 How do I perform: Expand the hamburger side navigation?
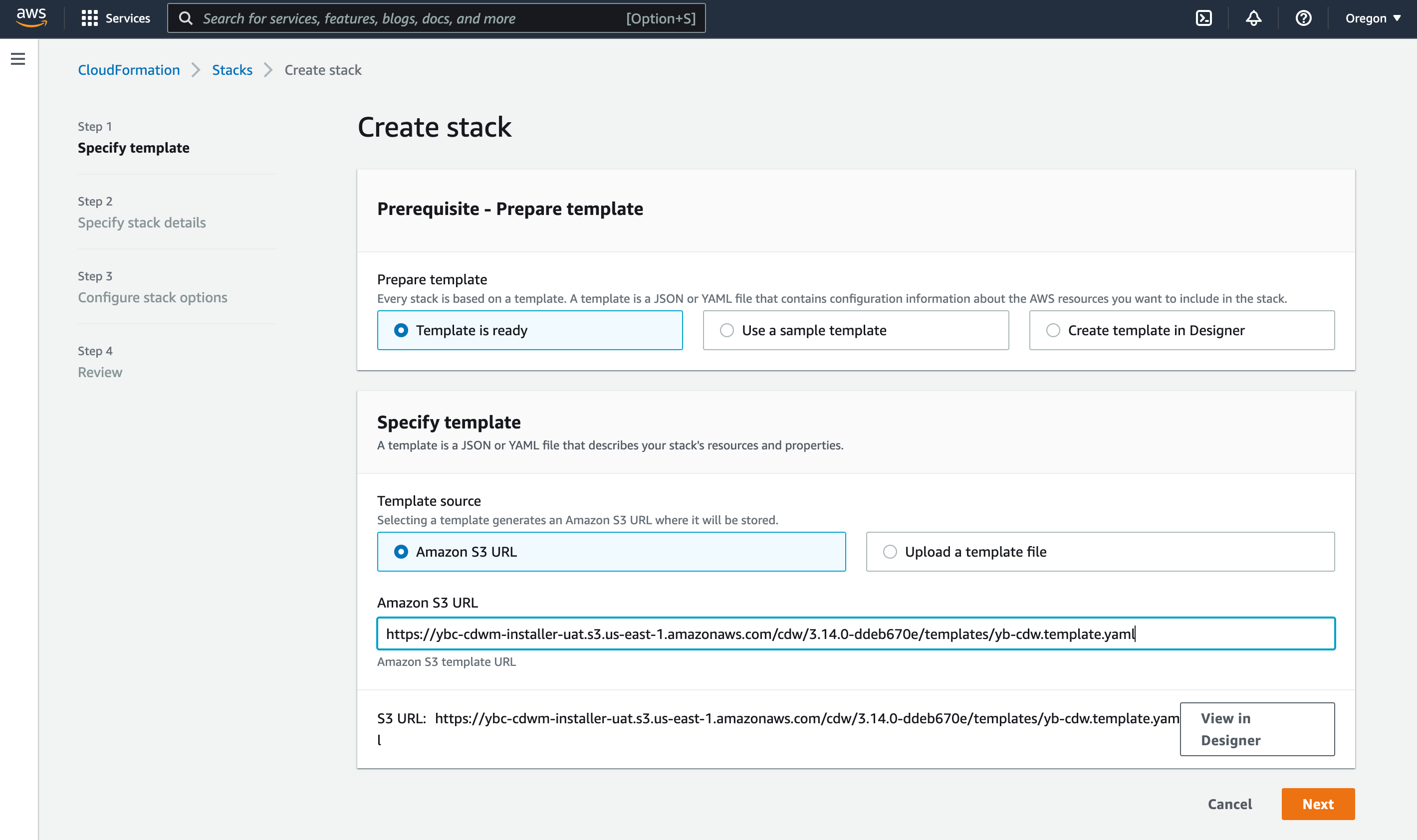(18, 59)
